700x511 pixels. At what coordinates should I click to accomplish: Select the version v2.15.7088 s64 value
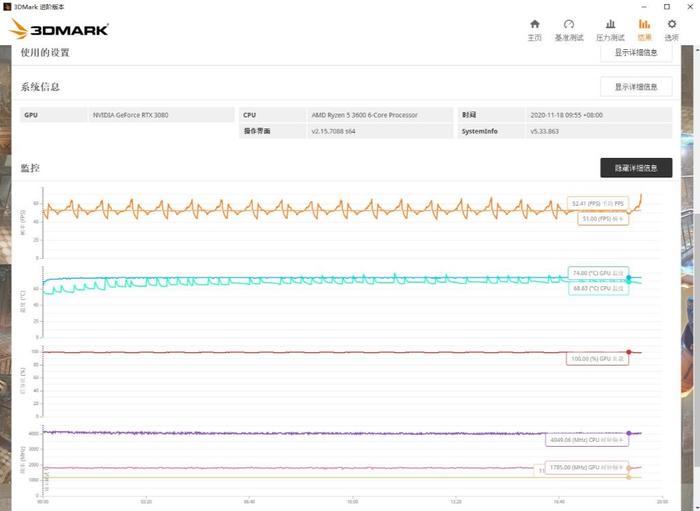coord(333,131)
